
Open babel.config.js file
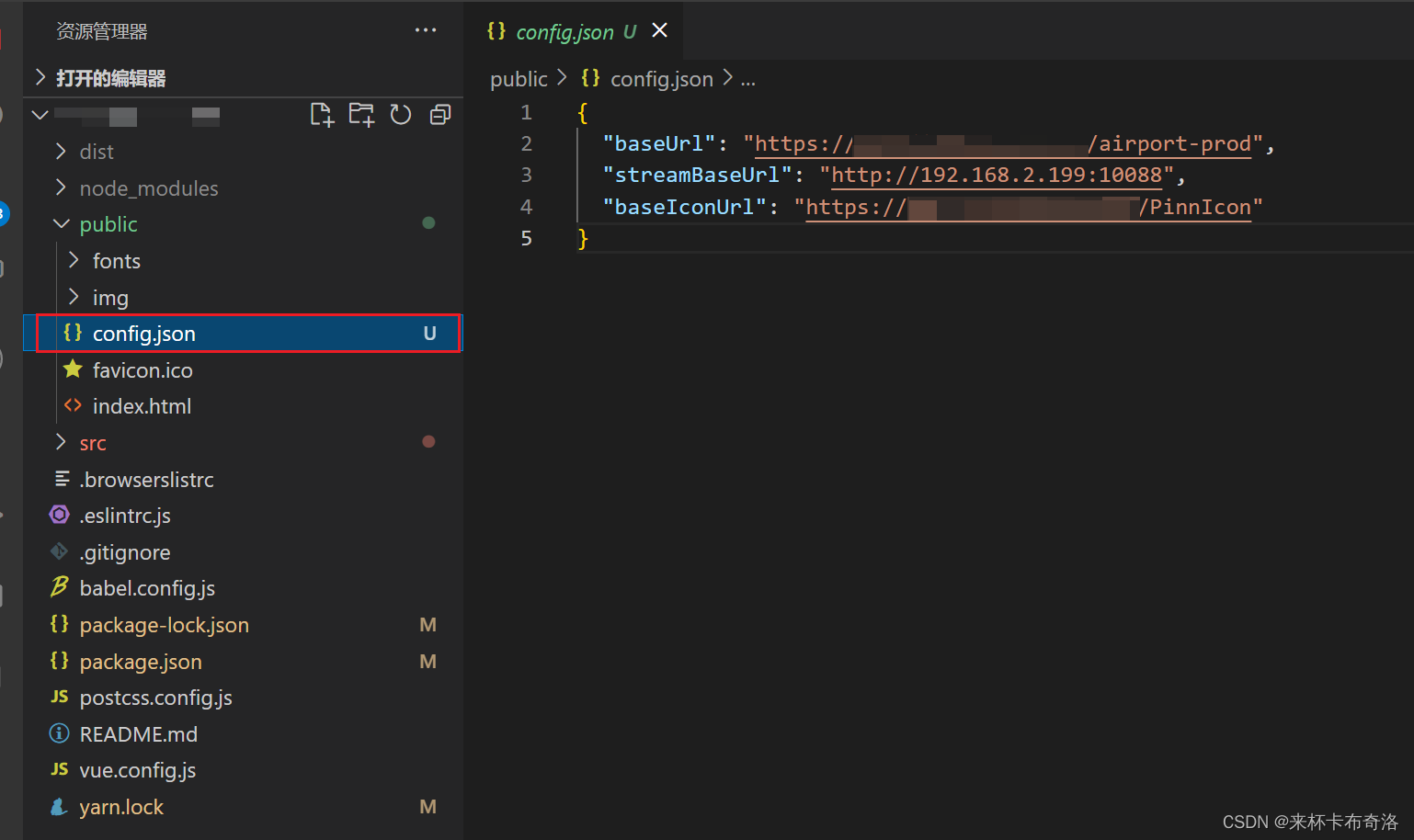[x=243, y=588]
